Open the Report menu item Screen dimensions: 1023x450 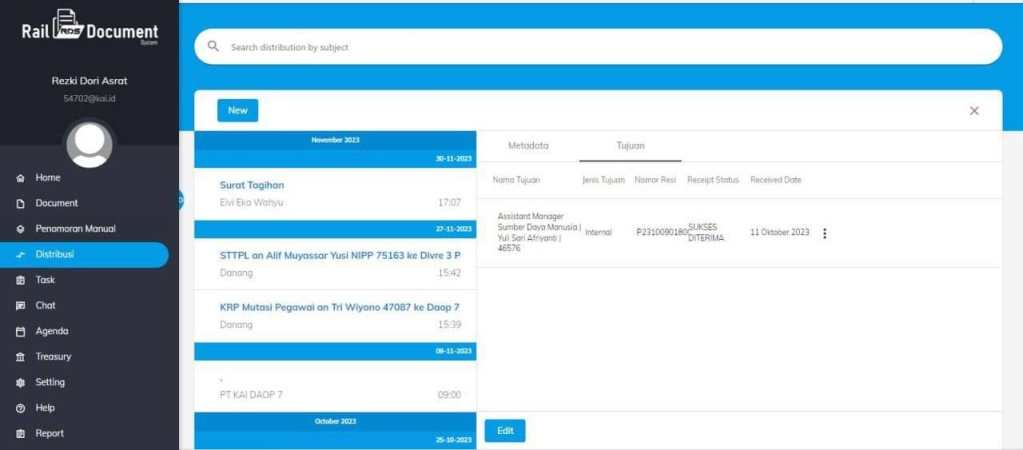tap(49, 434)
